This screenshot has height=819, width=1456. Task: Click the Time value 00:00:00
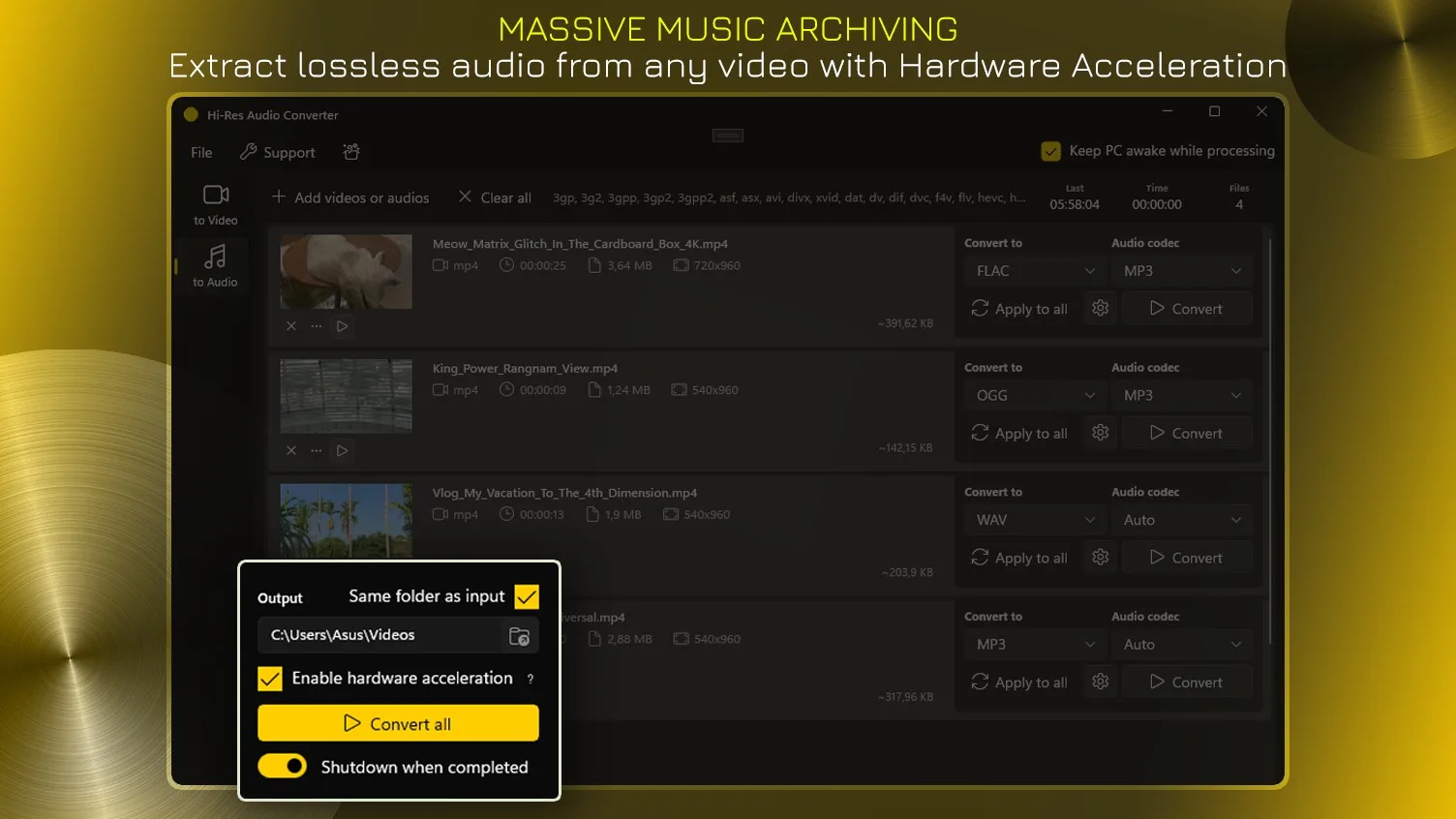point(1157,204)
